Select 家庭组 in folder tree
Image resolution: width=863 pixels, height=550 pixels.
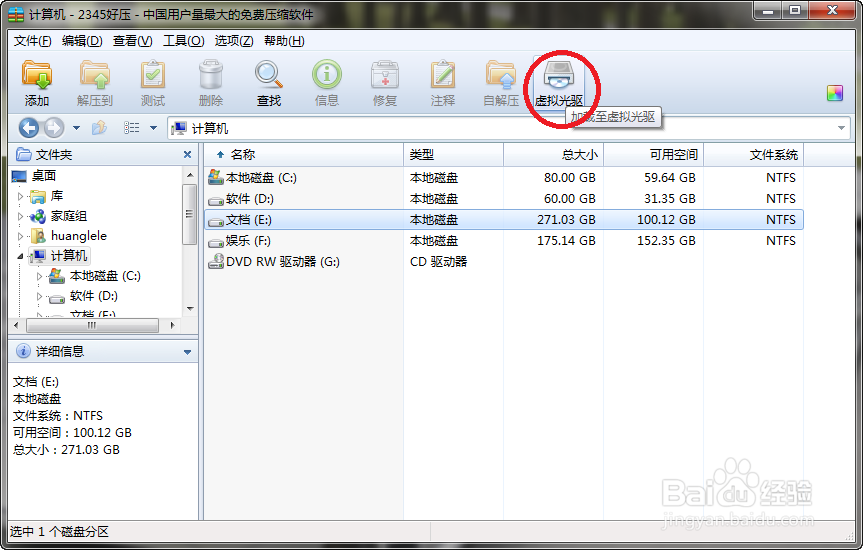tap(69, 216)
